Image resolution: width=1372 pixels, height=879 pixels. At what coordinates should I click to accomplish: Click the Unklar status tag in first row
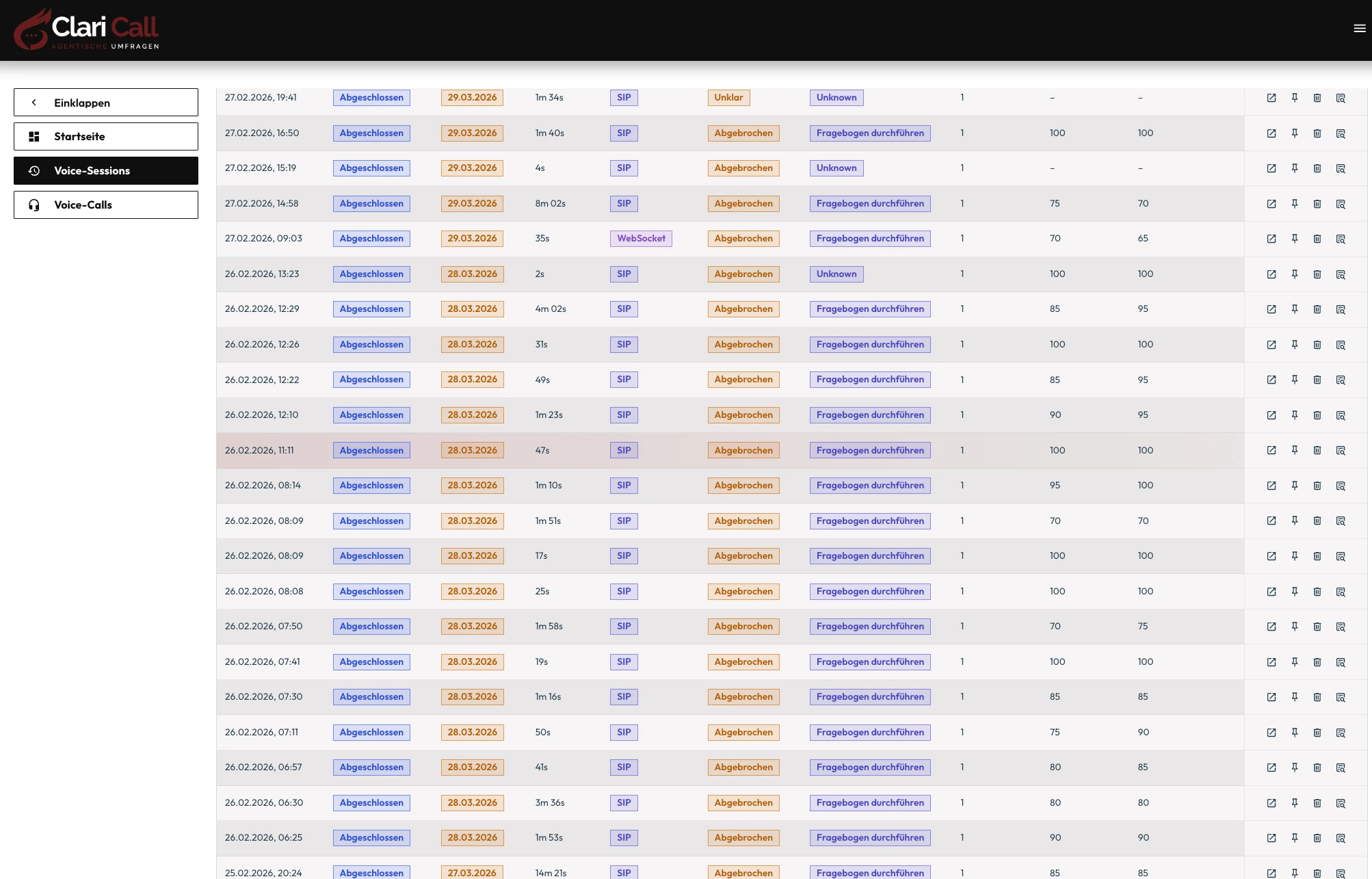[x=728, y=98]
